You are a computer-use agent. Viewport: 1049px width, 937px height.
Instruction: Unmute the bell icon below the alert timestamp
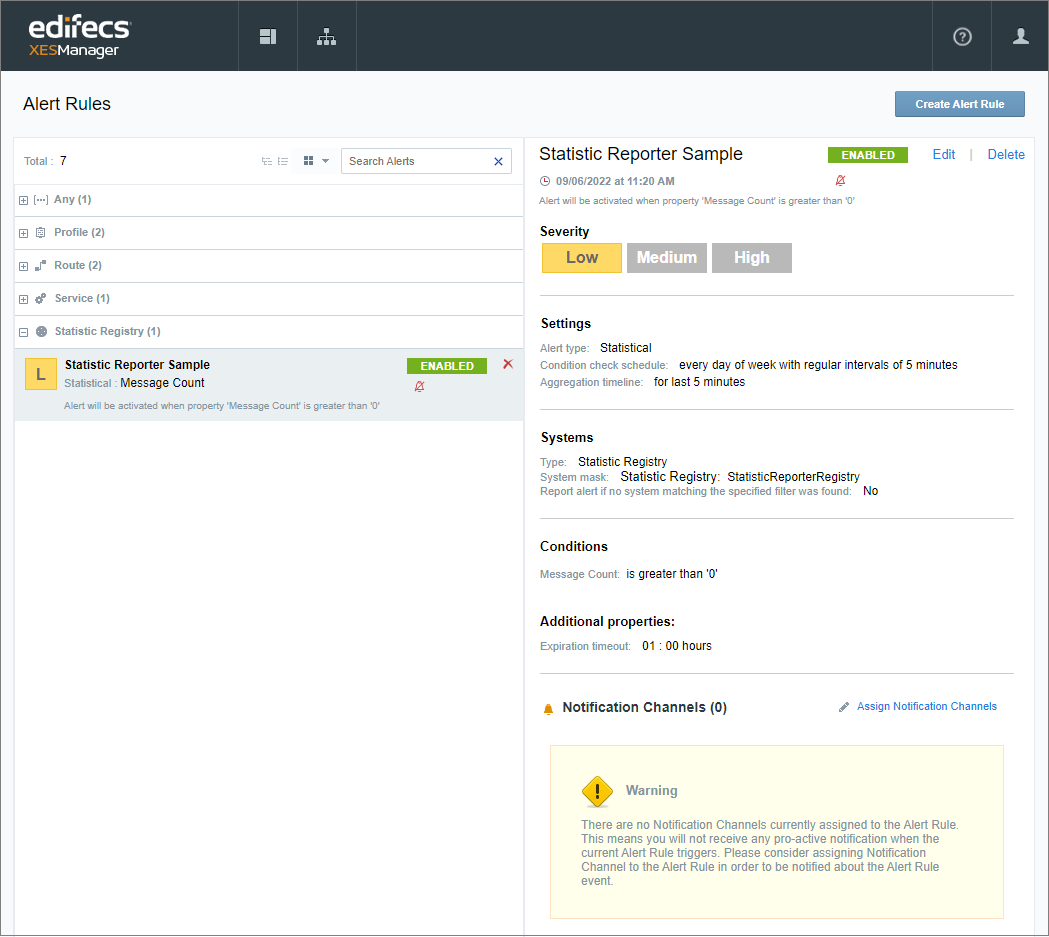coord(840,181)
